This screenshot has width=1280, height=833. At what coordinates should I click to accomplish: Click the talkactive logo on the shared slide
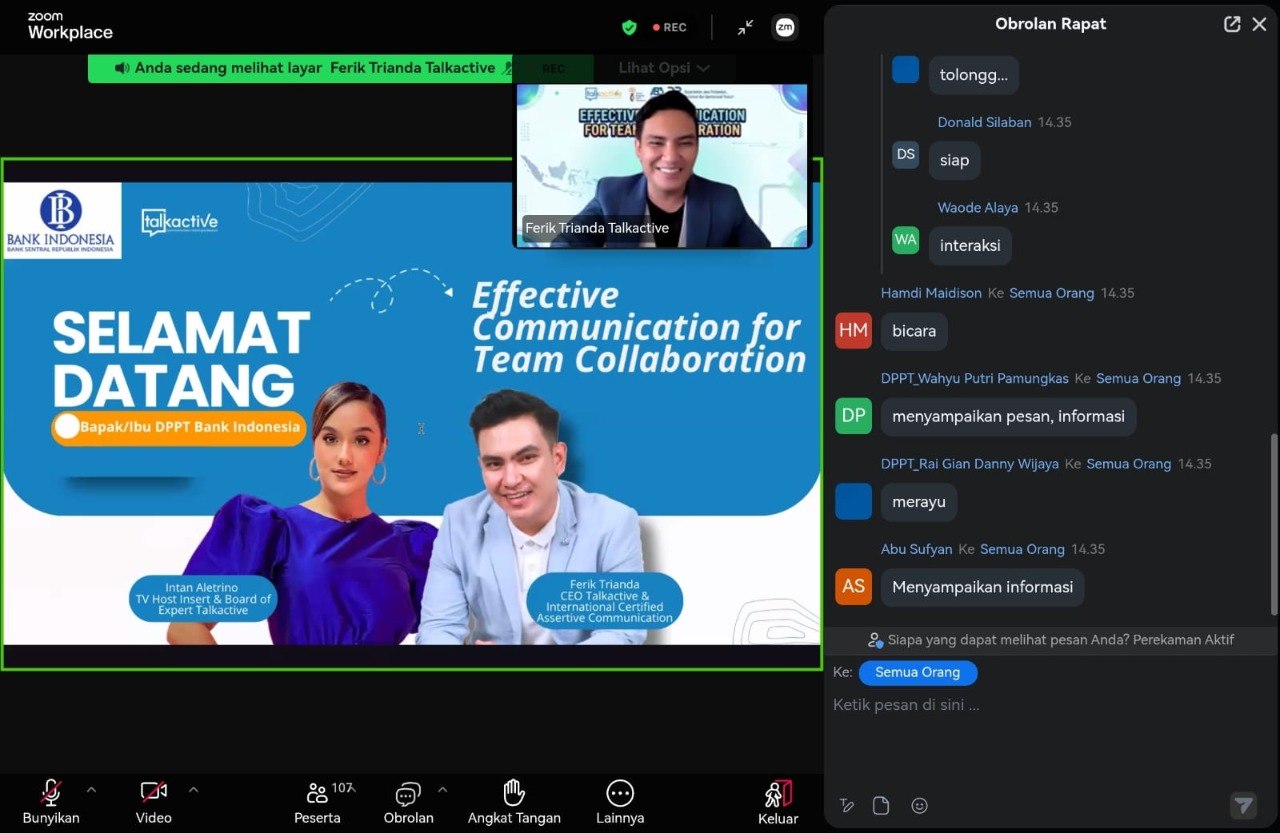[x=179, y=222]
